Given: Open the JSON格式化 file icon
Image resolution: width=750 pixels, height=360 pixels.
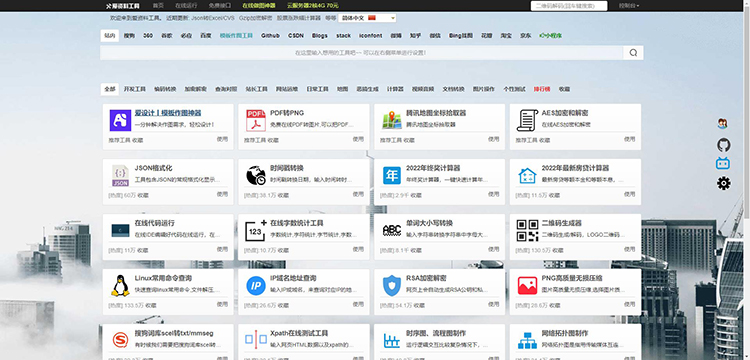Looking at the screenshot, I should (120, 176).
